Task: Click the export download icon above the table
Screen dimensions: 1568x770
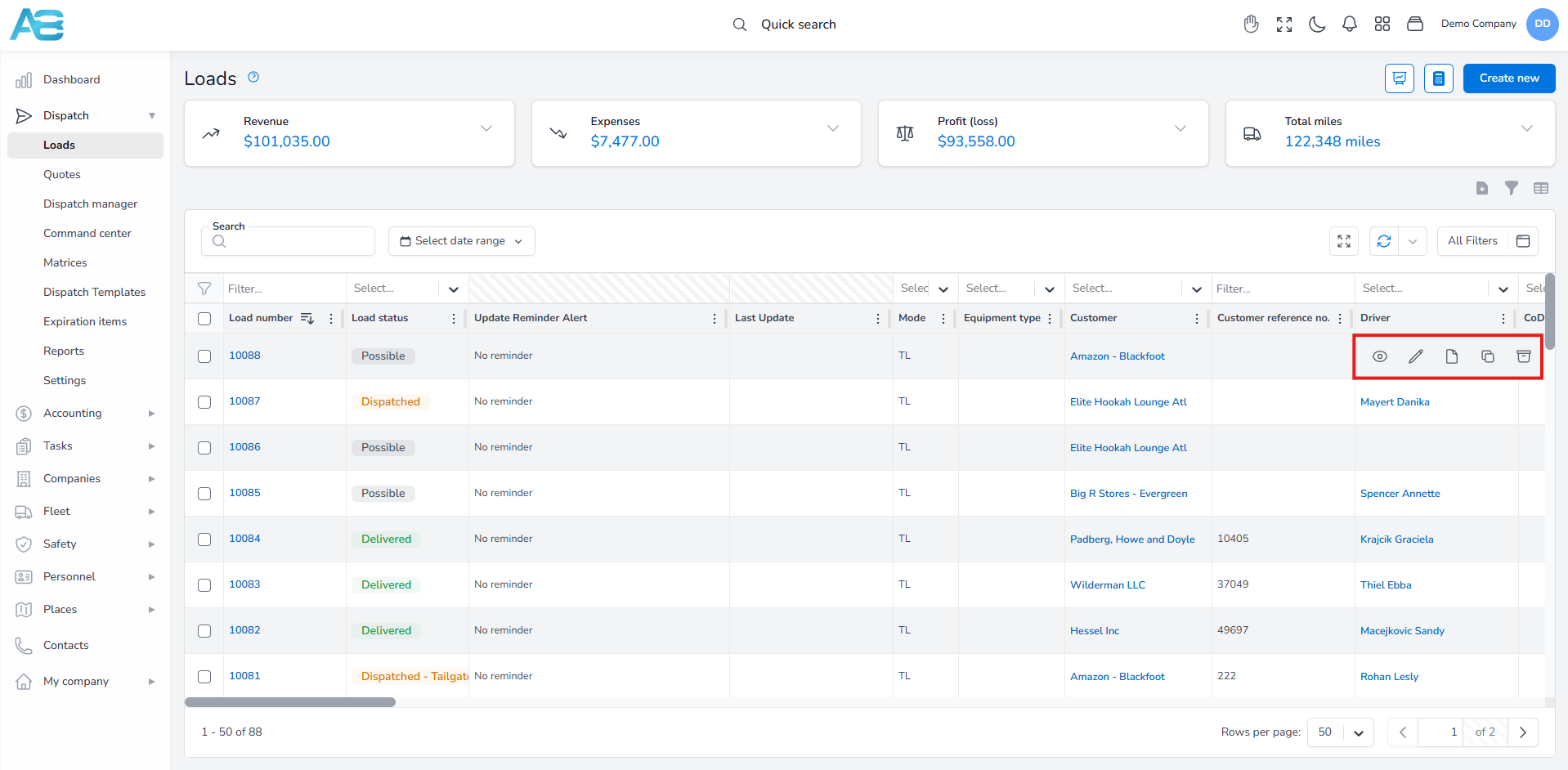Action: click(x=1482, y=188)
